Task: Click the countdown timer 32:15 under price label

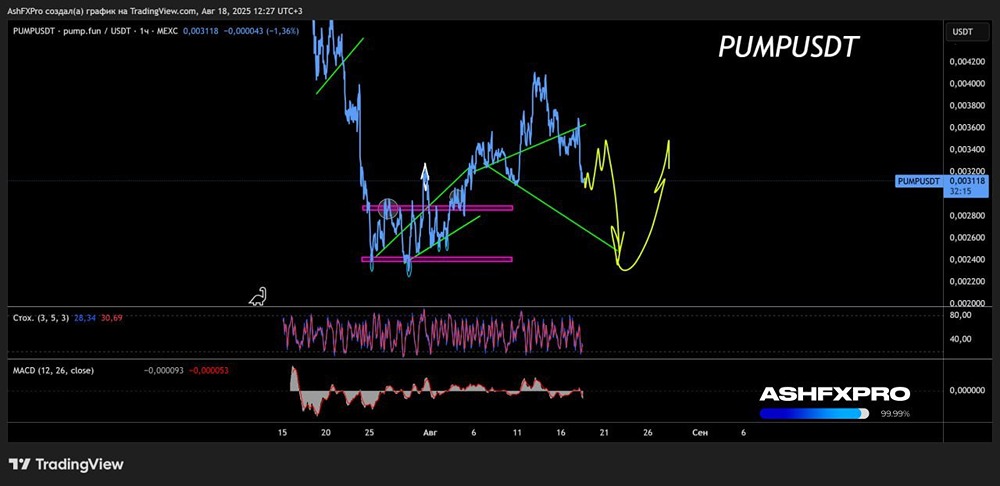Action: [959, 191]
